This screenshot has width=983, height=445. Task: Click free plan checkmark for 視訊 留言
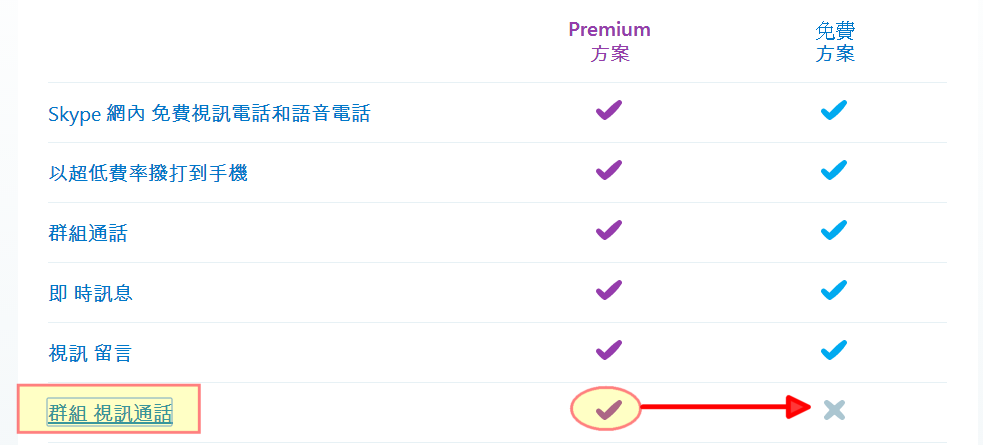(x=833, y=350)
